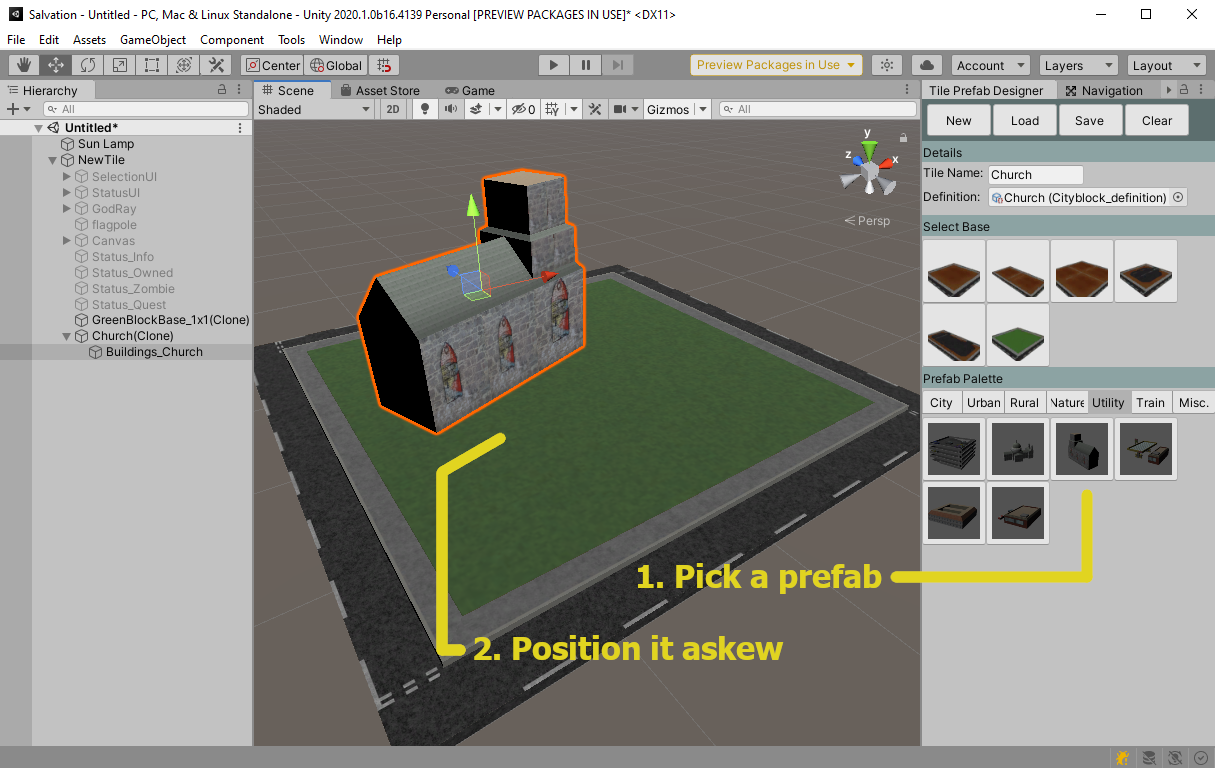The image size is (1215, 768).
Task: Click the church prefab thumbnail in palette
Action: pos(1081,449)
